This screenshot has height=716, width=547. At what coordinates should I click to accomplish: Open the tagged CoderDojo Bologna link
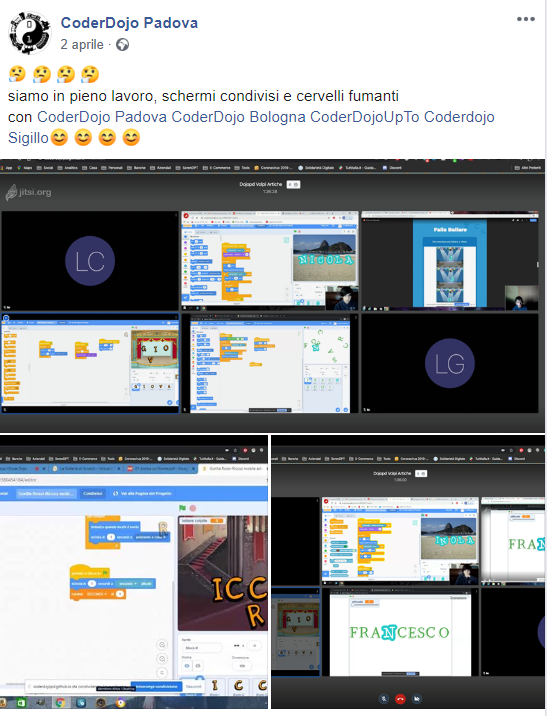tap(238, 117)
